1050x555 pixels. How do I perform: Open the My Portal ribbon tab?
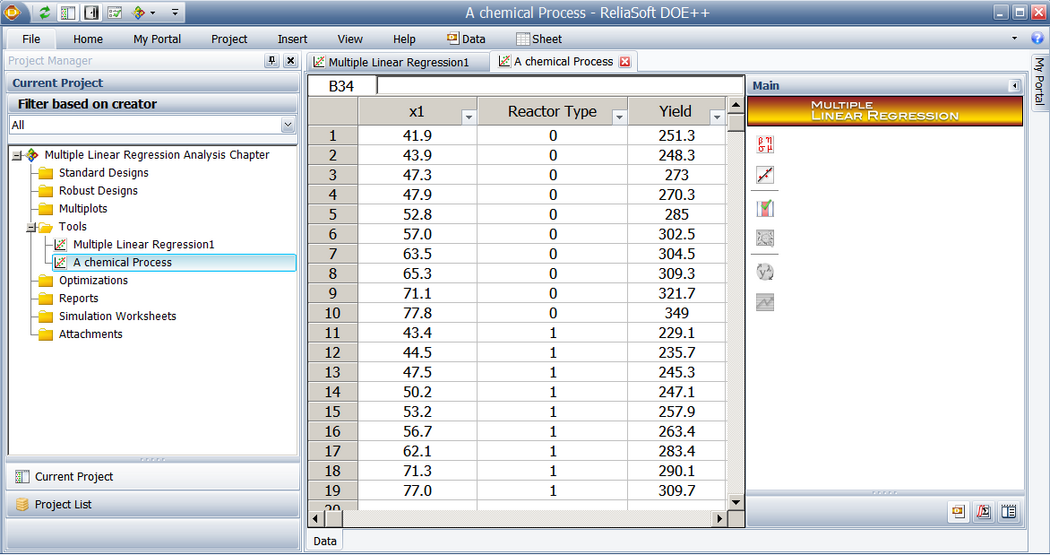pyautogui.click(x=157, y=39)
